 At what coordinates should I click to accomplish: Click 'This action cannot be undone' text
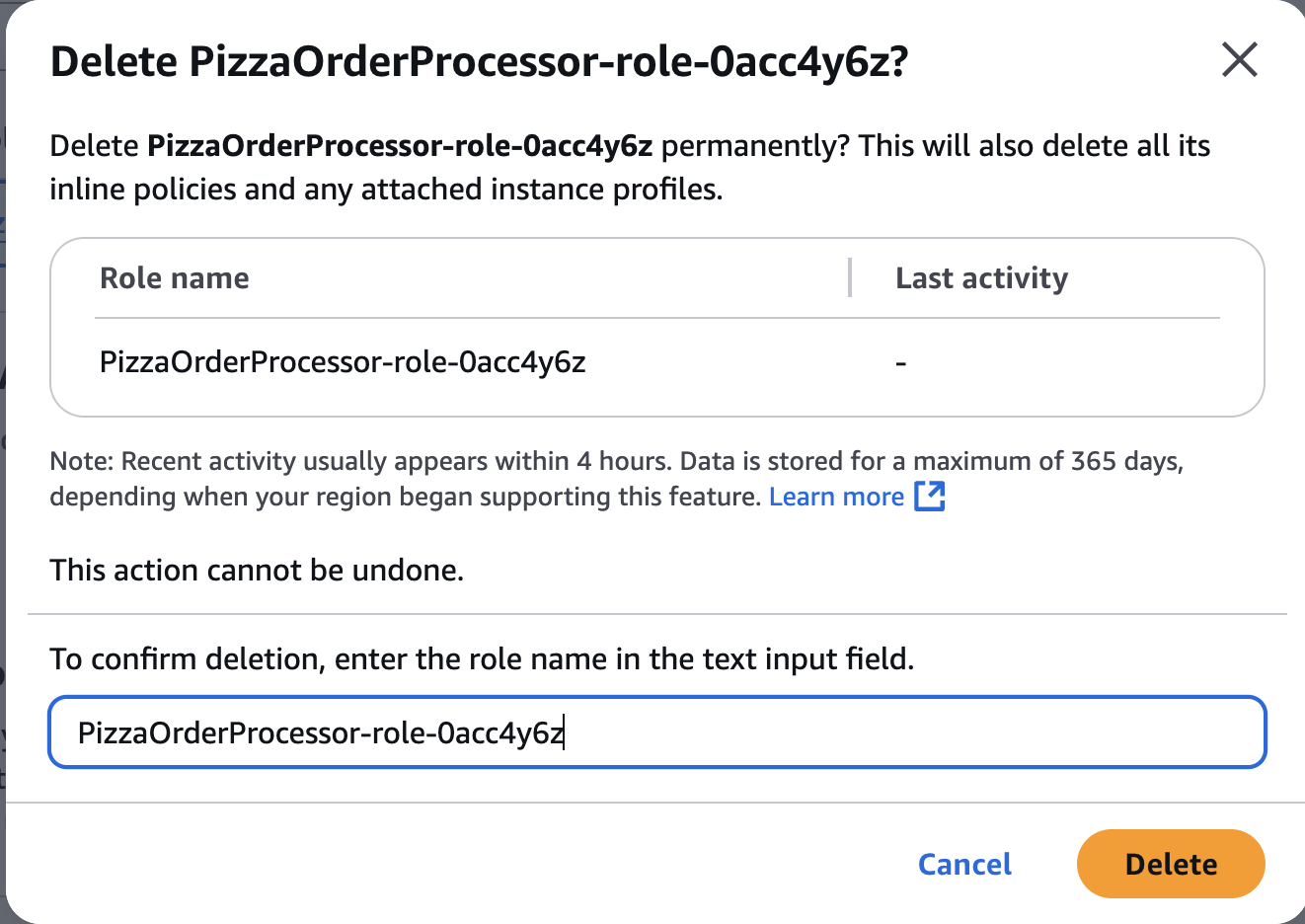pos(257,571)
